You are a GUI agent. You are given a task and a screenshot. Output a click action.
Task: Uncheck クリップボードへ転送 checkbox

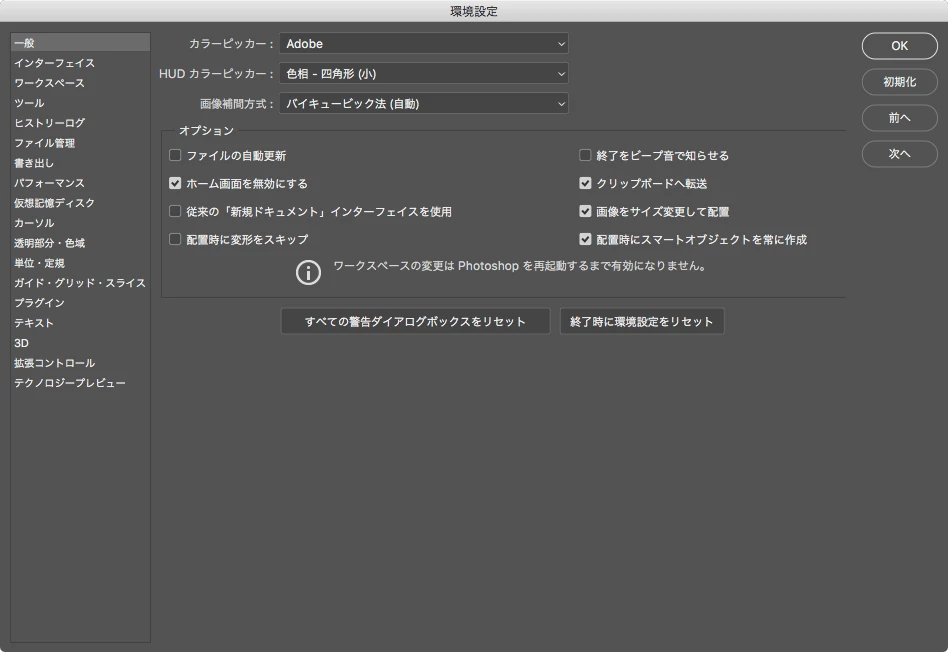585,183
